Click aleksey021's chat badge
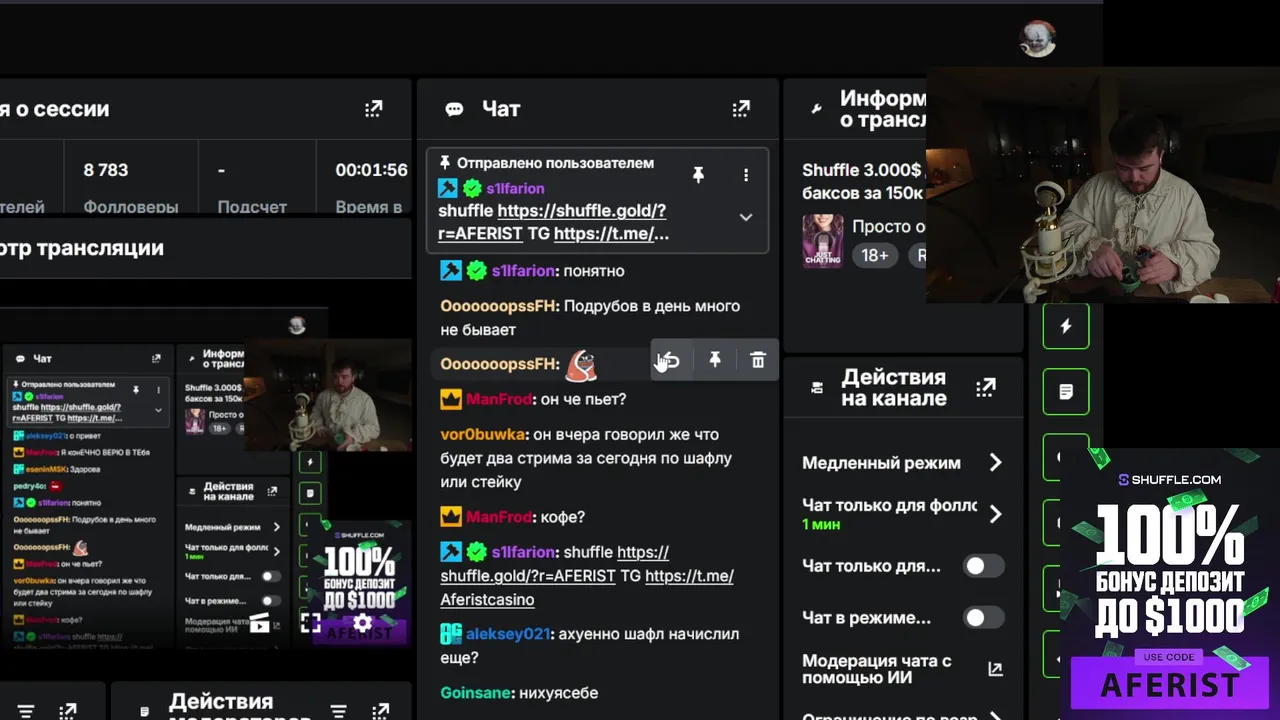Viewport: 1280px width, 720px height. pyautogui.click(x=451, y=634)
